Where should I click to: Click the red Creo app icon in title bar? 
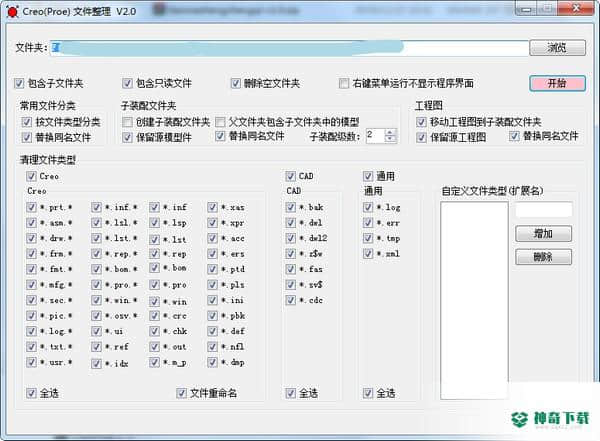click(12, 11)
